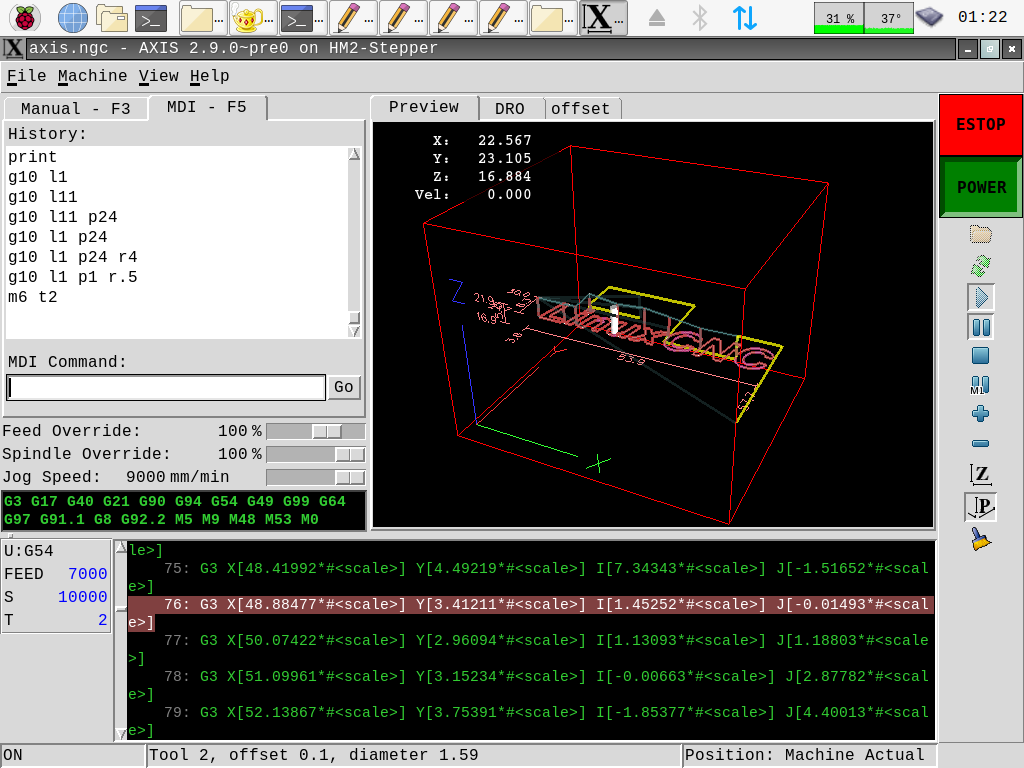
Task: Click the Go button
Action: tap(344, 387)
